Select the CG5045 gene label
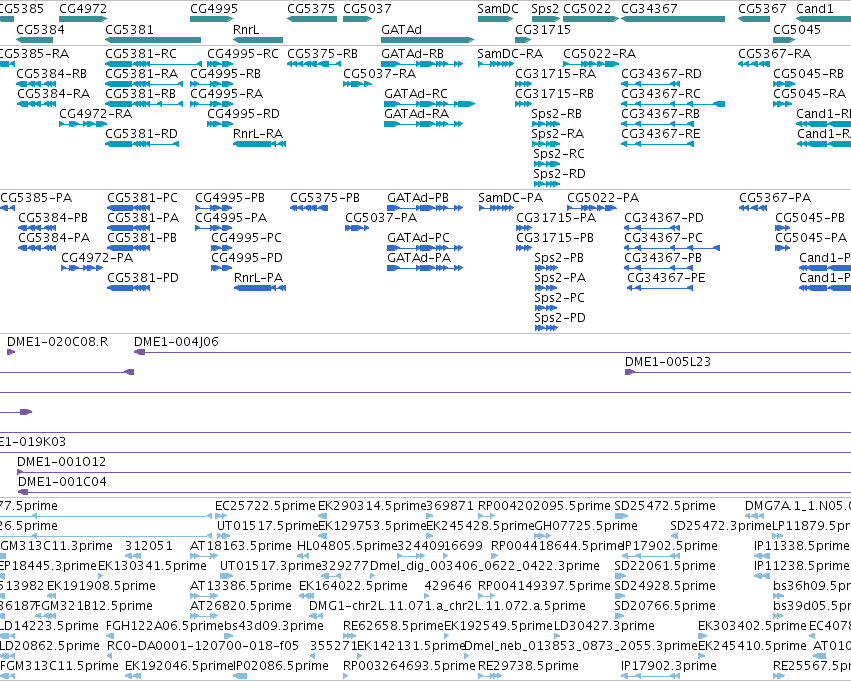Image resolution: width=851 pixels, height=681 pixels. pos(797,29)
